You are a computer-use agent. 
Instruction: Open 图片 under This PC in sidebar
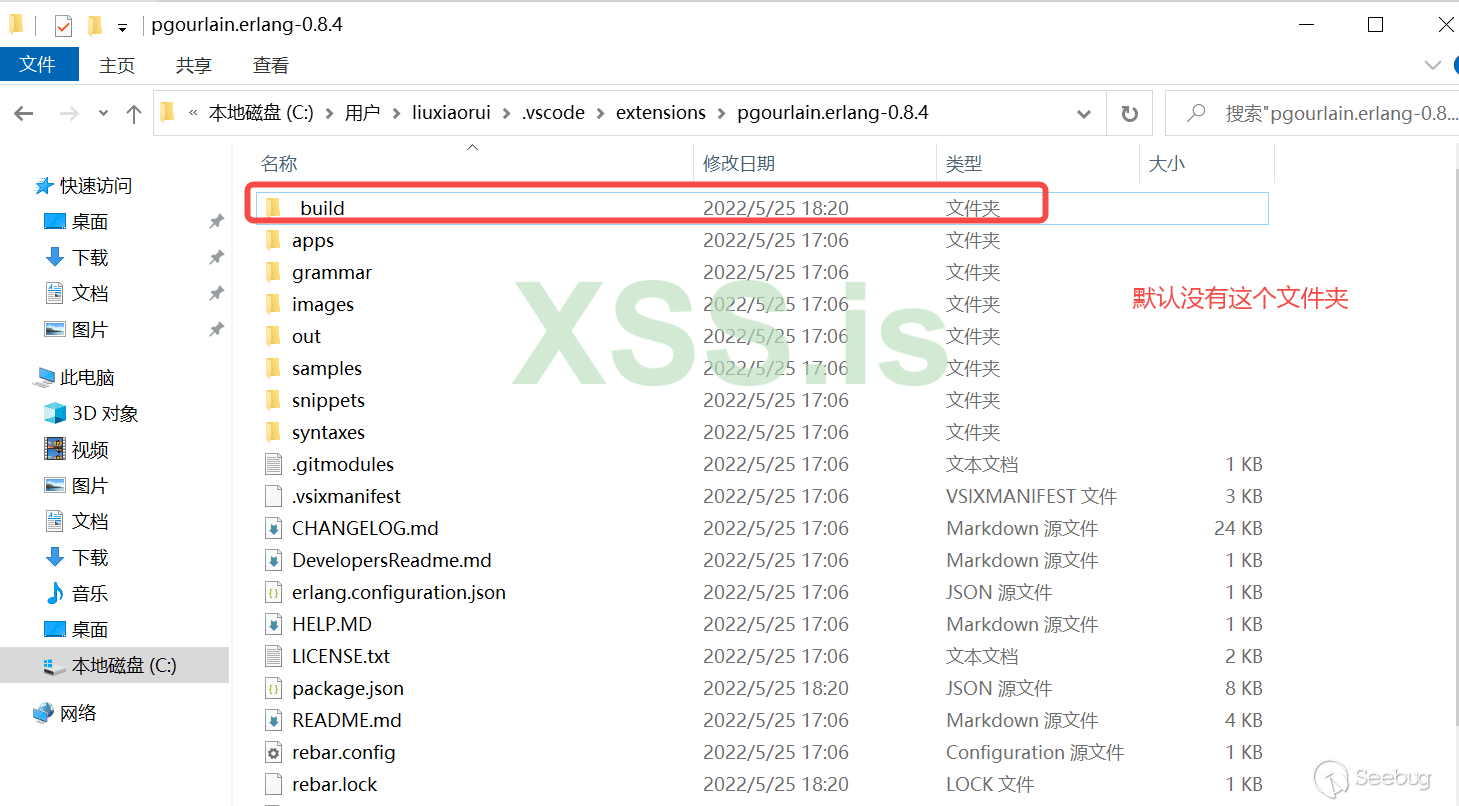click(x=90, y=486)
